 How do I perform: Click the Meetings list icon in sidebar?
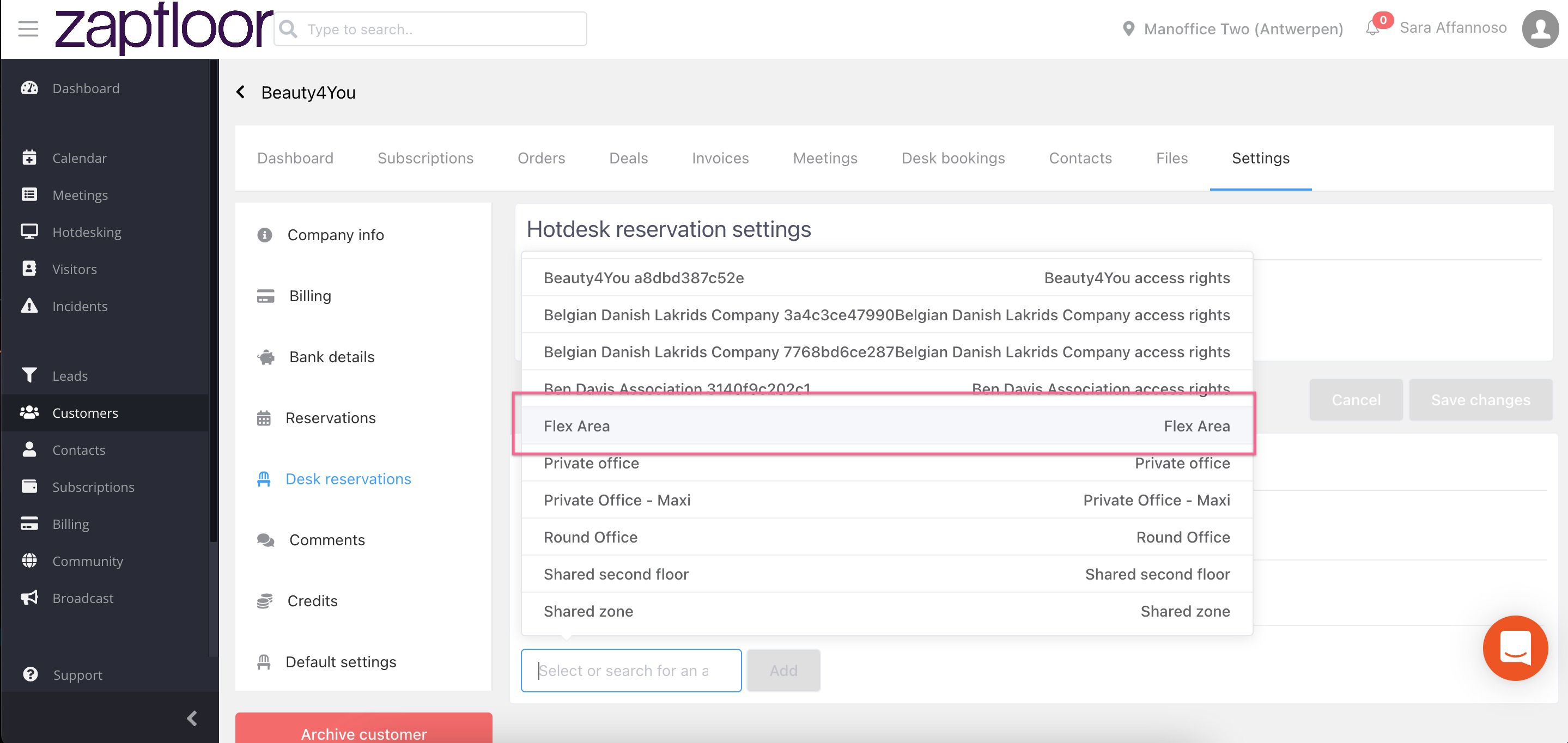point(29,194)
